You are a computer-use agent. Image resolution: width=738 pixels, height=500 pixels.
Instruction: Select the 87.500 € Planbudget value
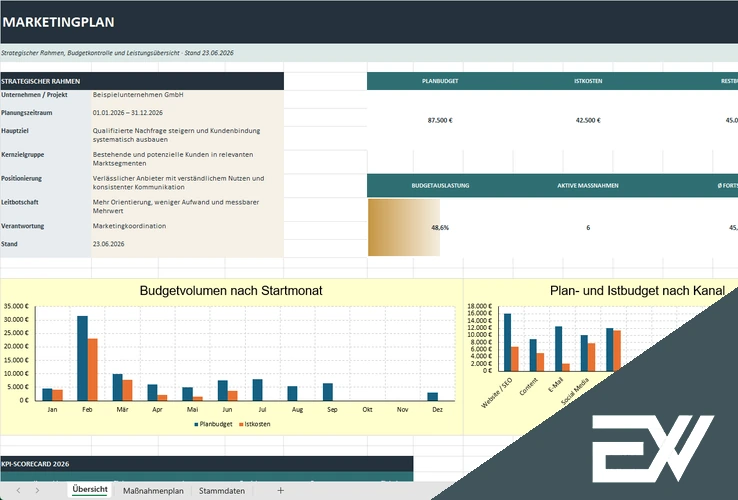pos(440,121)
